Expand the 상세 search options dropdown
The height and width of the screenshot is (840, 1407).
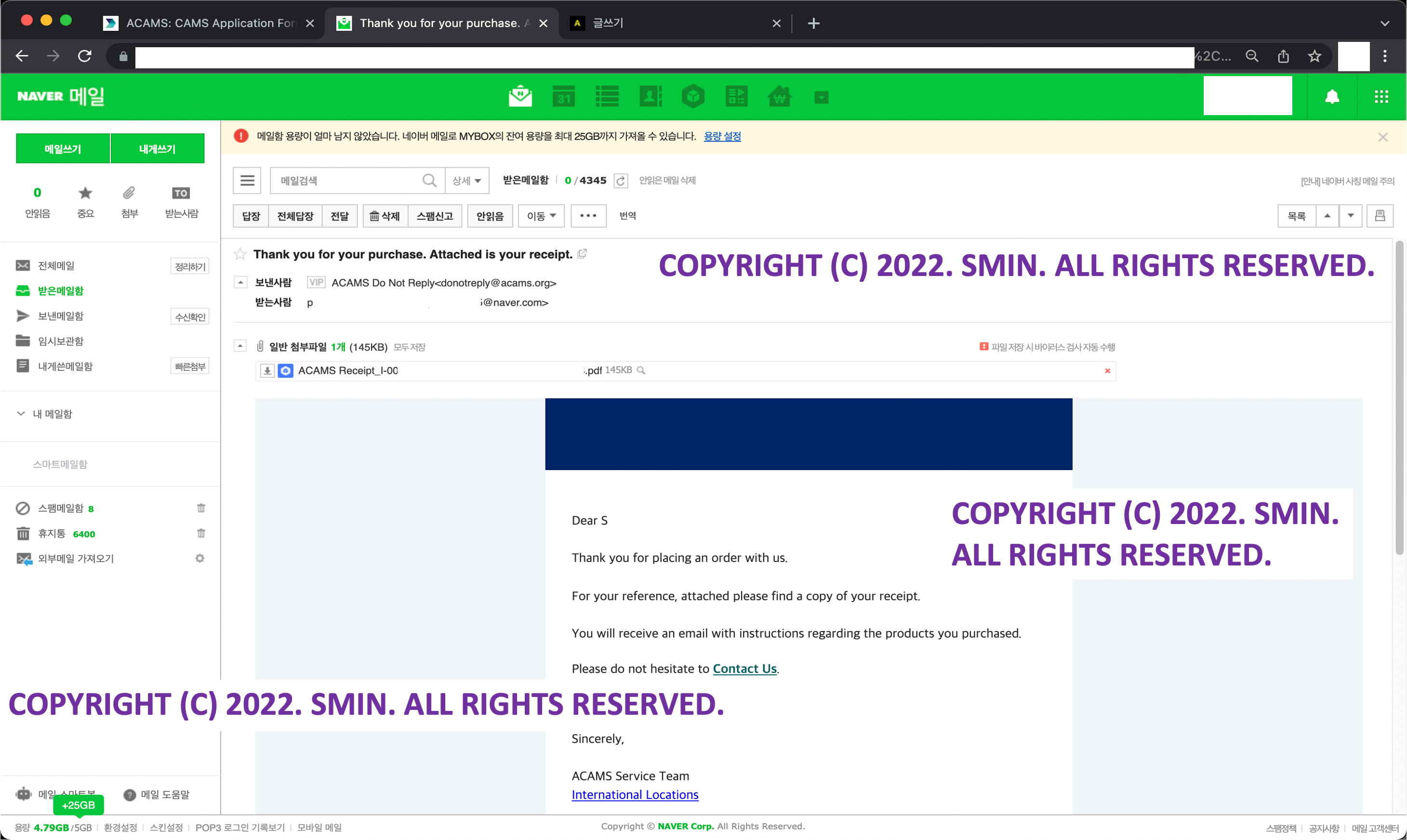point(466,181)
